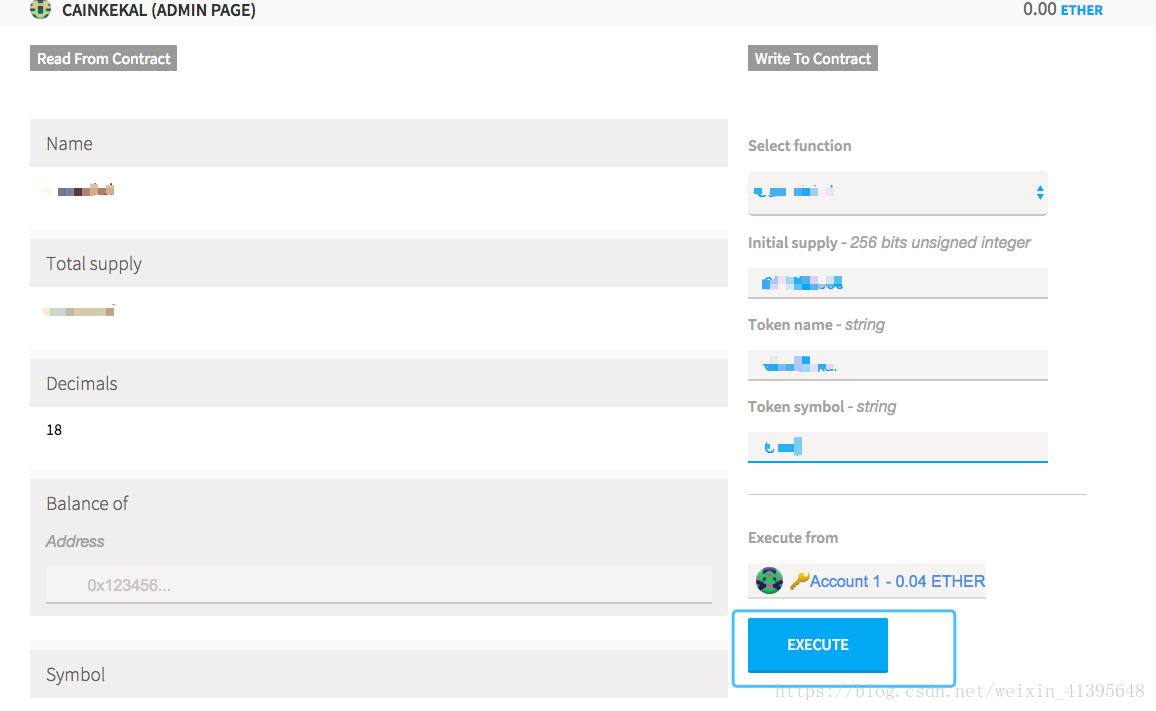Click the select function up-down arrows
The height and width of the screenshot is (711, 1156).
(1040, 193)
